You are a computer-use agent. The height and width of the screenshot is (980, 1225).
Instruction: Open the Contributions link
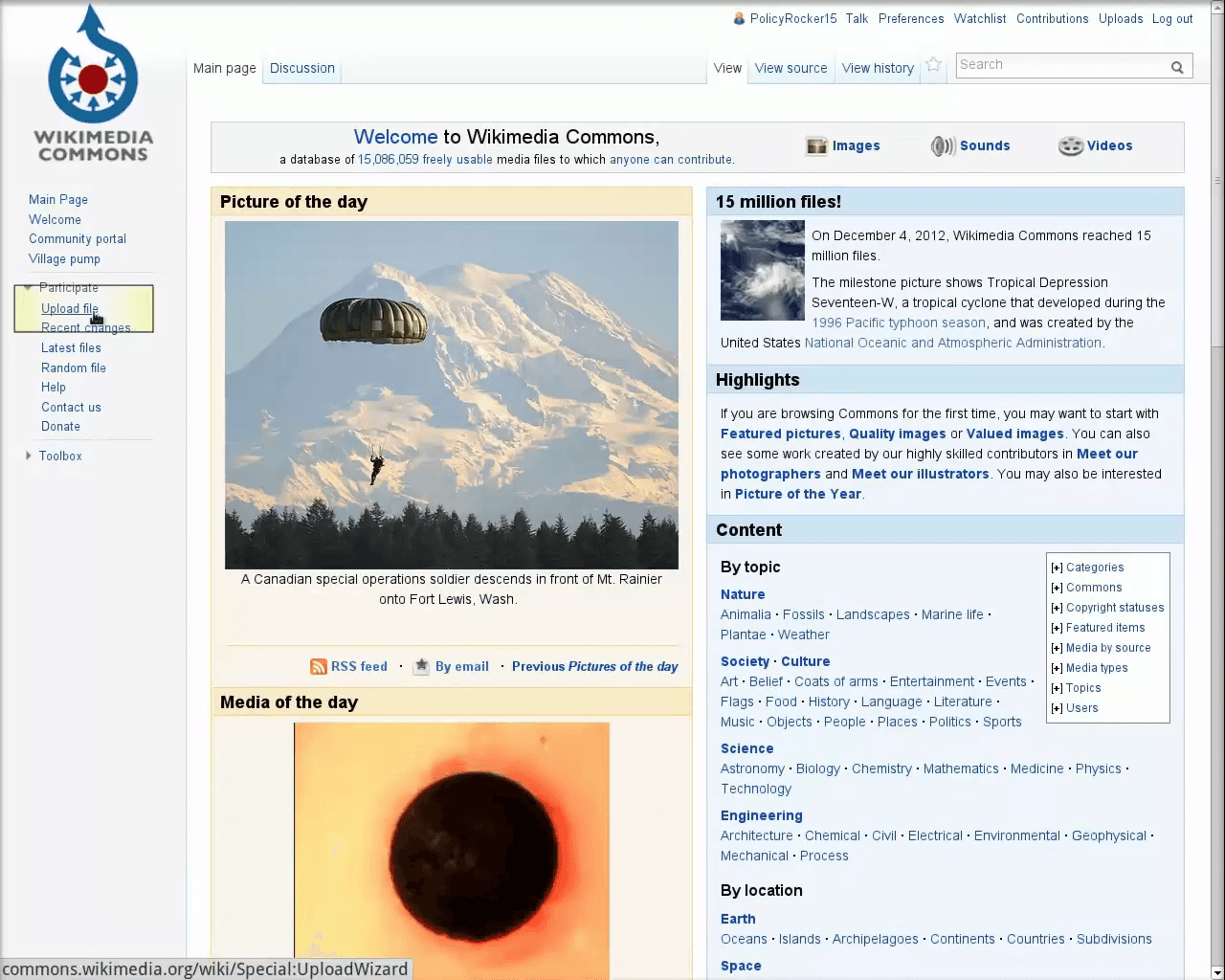1052,18
